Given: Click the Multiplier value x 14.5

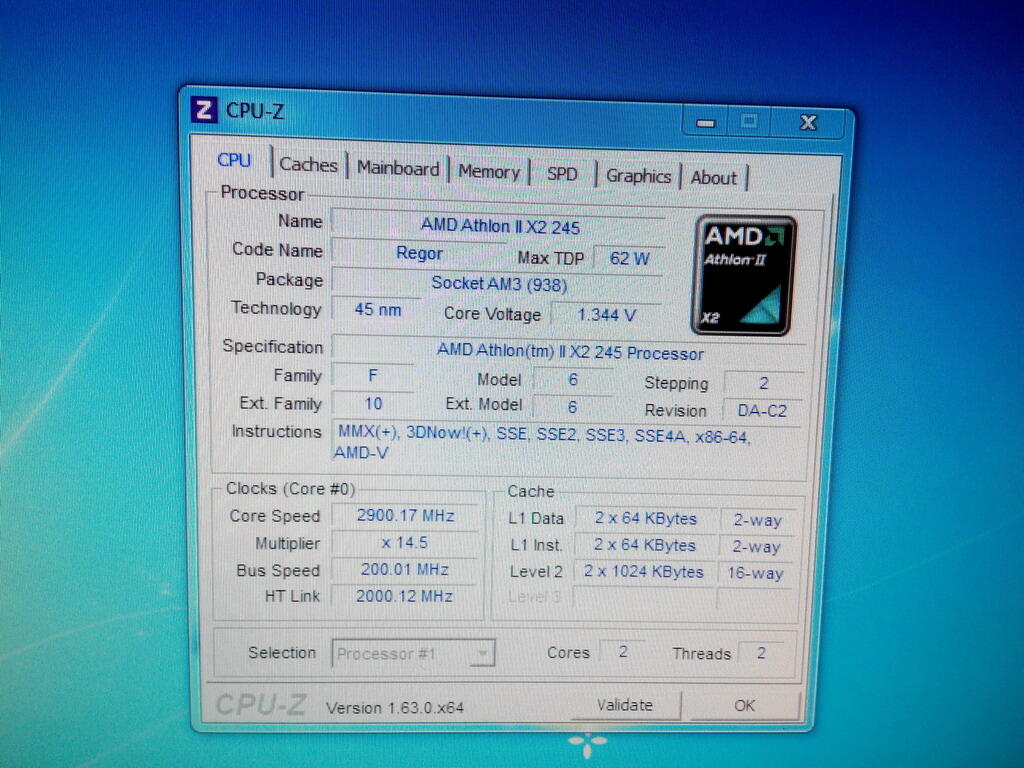Looking at the screenshot, I should coord(405,543).
